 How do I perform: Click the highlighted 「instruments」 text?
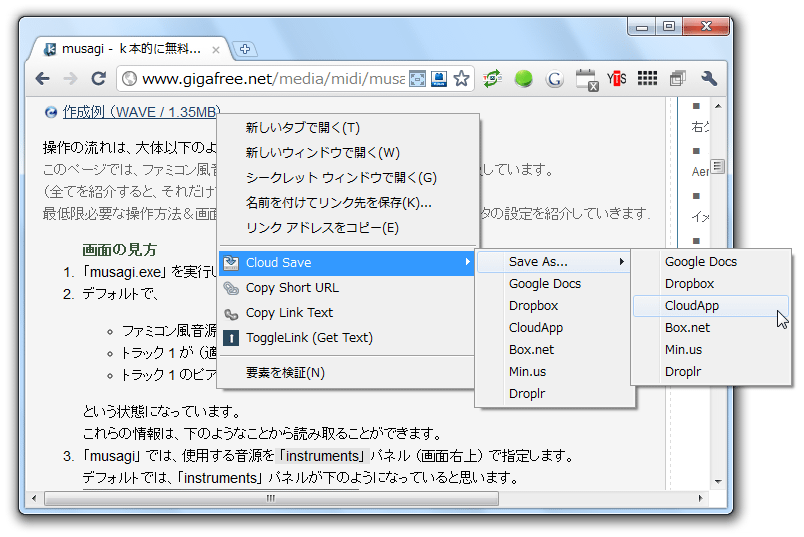point(323,456)
